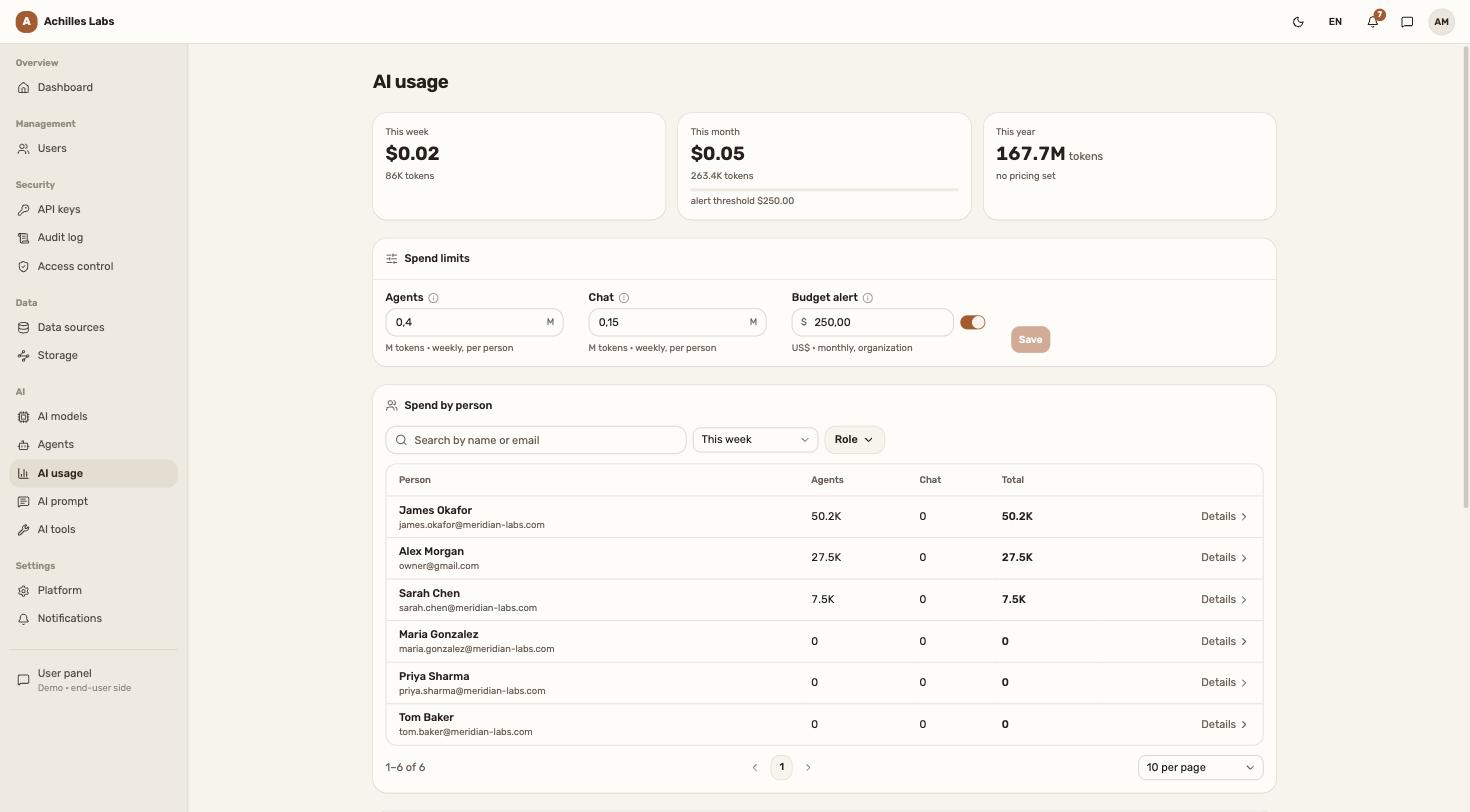
Task: Click the AI tools wrench icon
Action: coord(23,529)
